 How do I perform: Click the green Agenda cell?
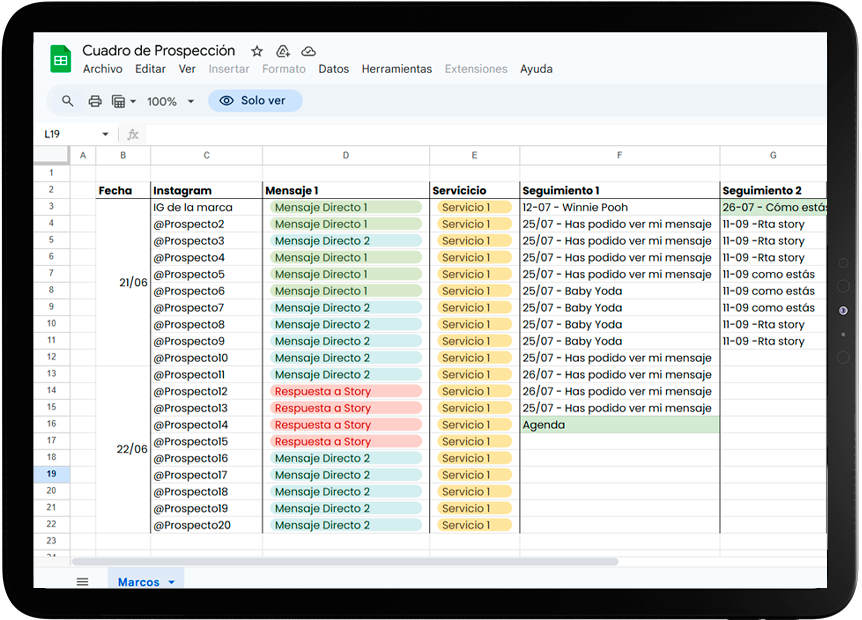(619, 425)
